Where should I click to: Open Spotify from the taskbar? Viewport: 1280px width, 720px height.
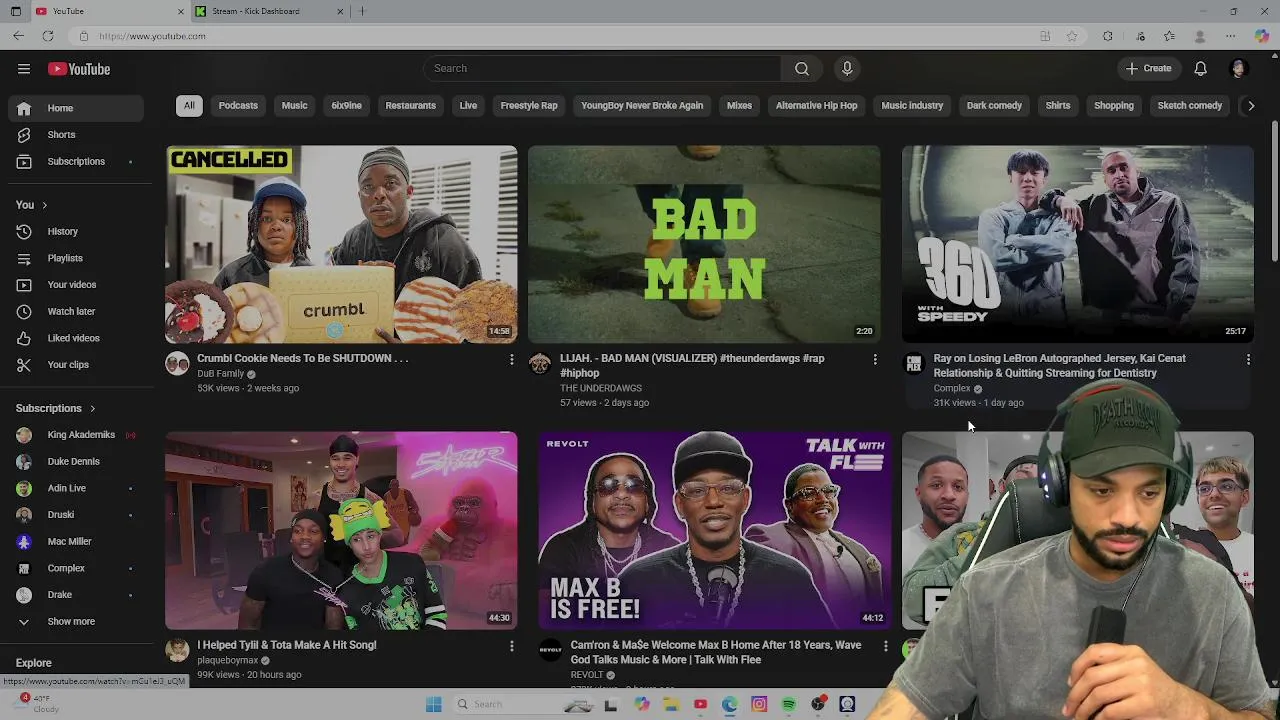pos(789,704)
